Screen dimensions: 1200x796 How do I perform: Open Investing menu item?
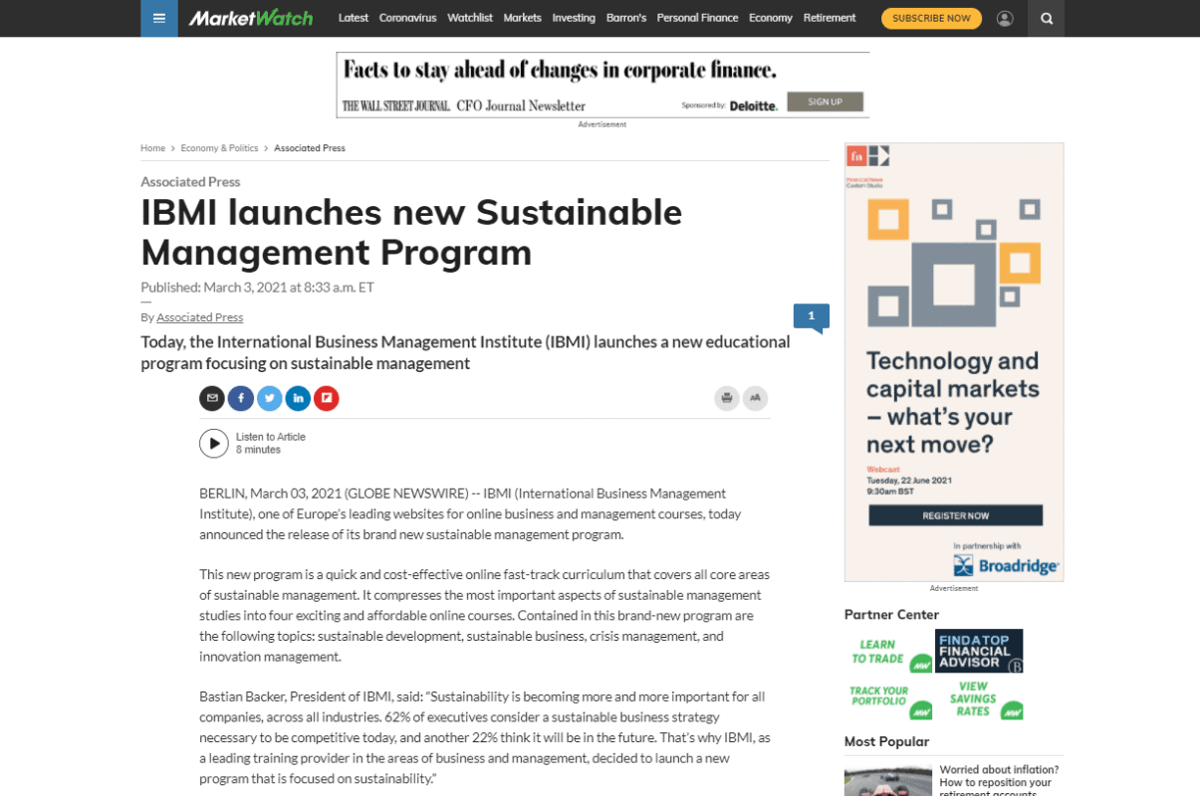tap(574, 18)
